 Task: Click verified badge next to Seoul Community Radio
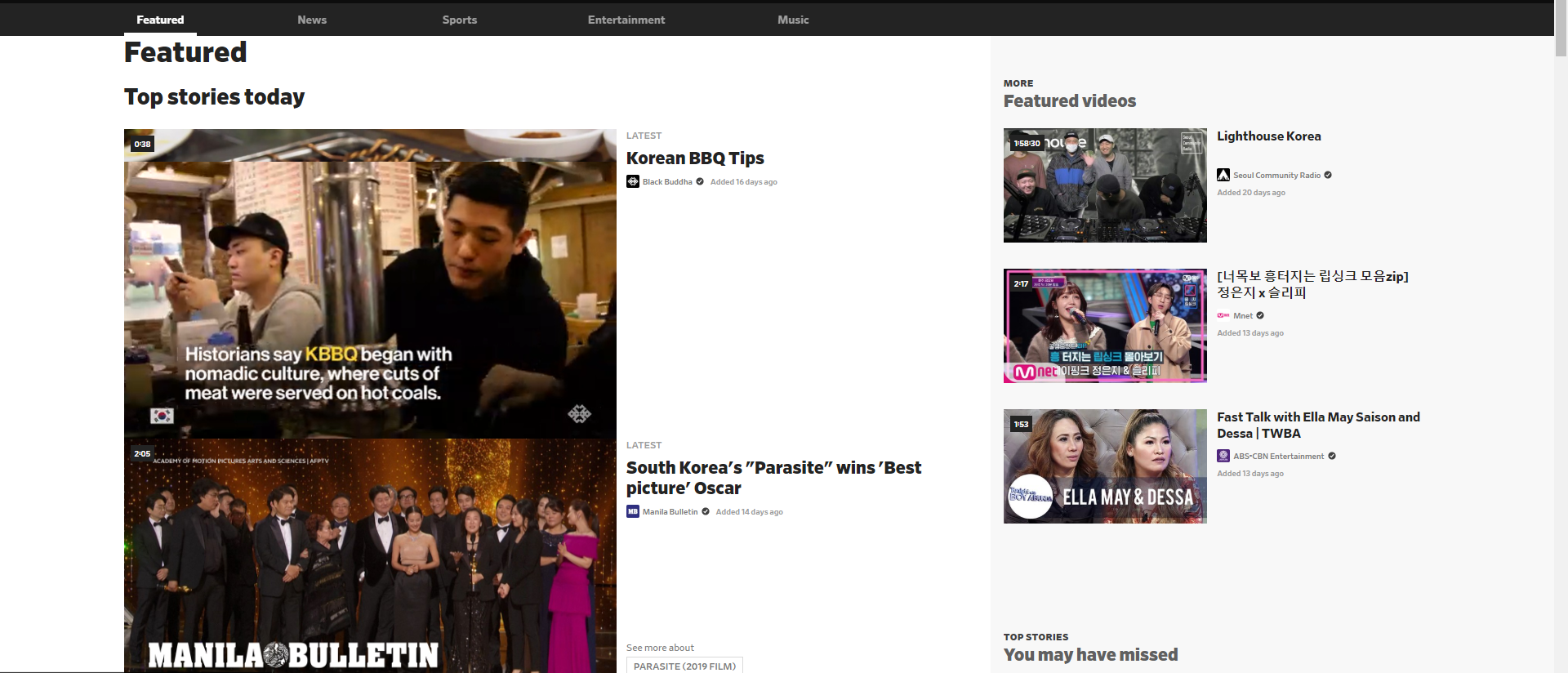point(1328,175)
